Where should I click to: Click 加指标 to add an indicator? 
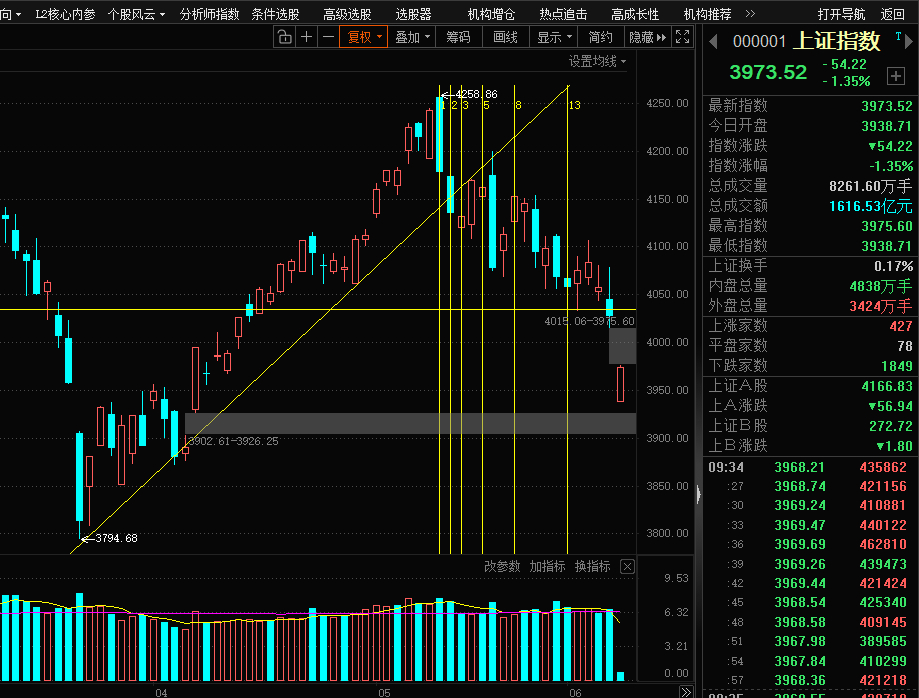(547, 566)
